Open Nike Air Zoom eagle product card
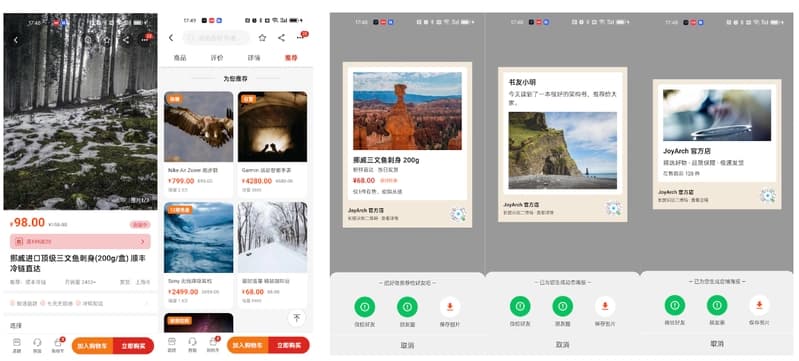 point(199,144)
